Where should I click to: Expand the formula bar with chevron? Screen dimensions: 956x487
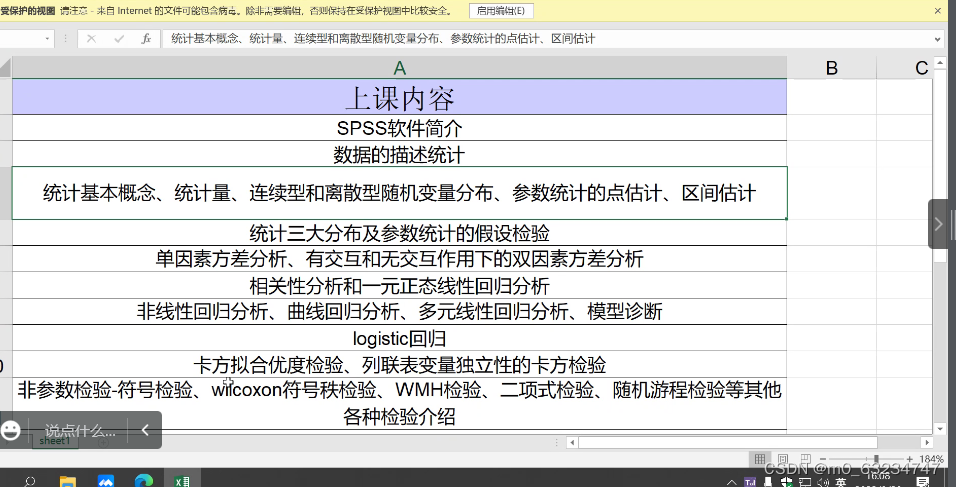point(938,39)
